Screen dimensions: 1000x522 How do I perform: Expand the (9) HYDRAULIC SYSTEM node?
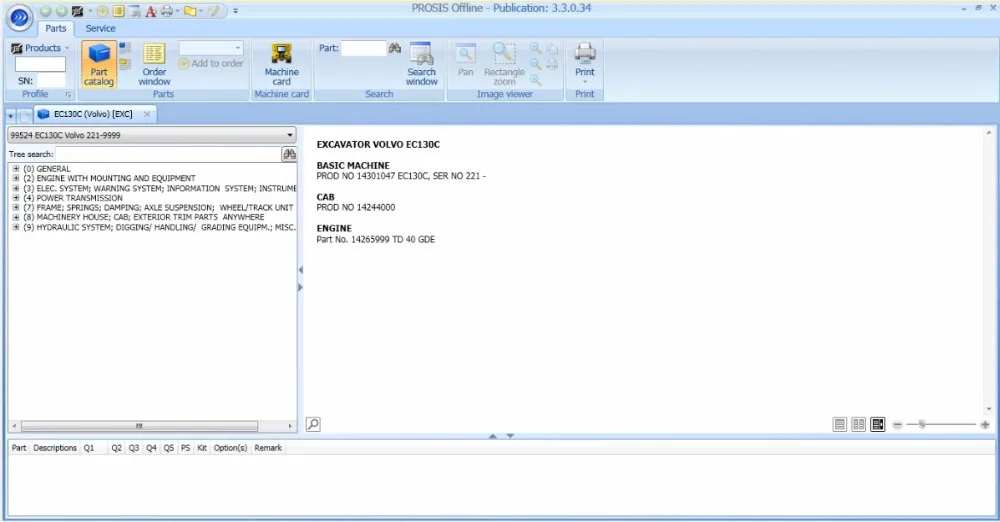16,227
